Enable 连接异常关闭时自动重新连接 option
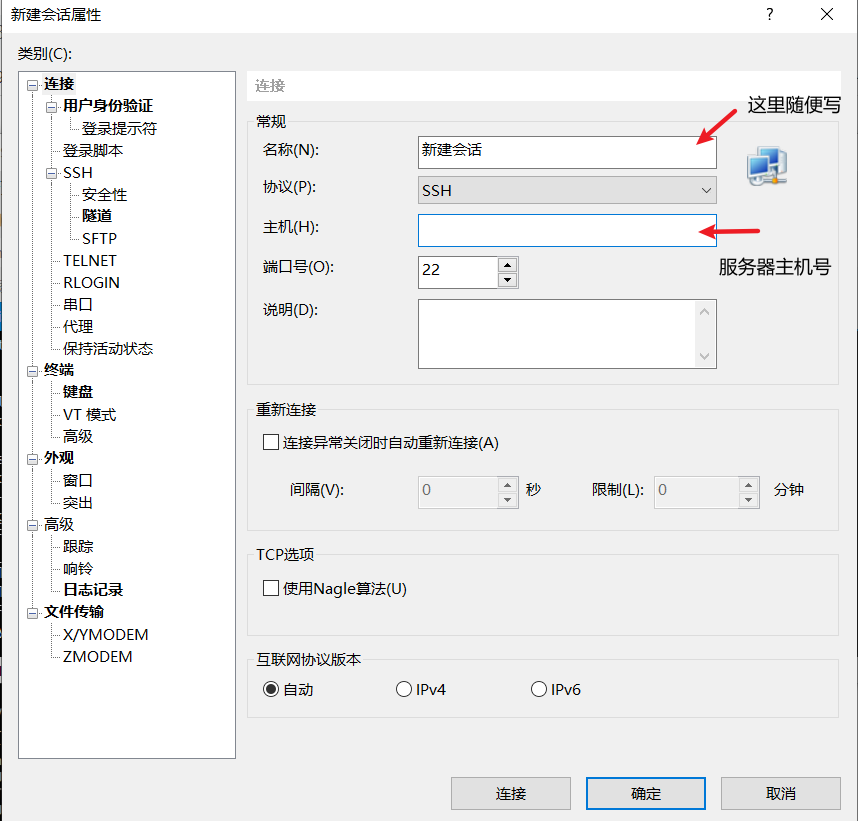The height and width of the screenshot is (821, 858). click(270, 442)
